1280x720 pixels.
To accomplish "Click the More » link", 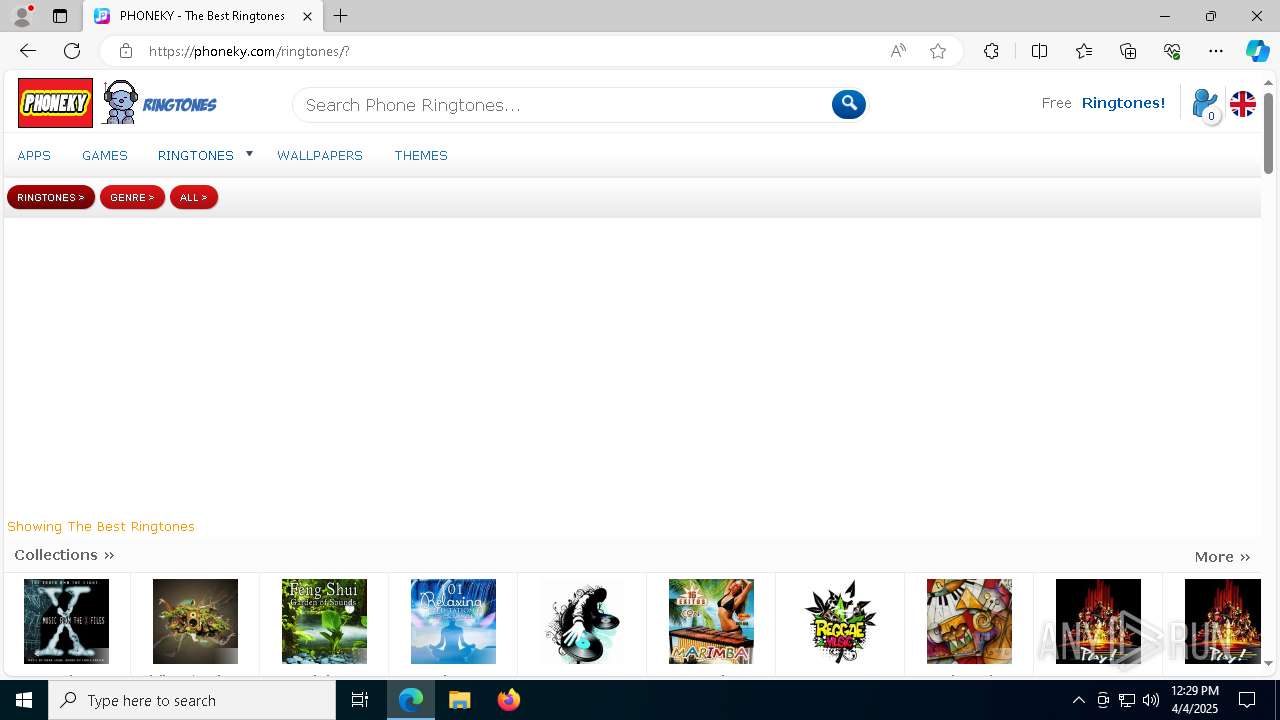I will (1222, 557).
